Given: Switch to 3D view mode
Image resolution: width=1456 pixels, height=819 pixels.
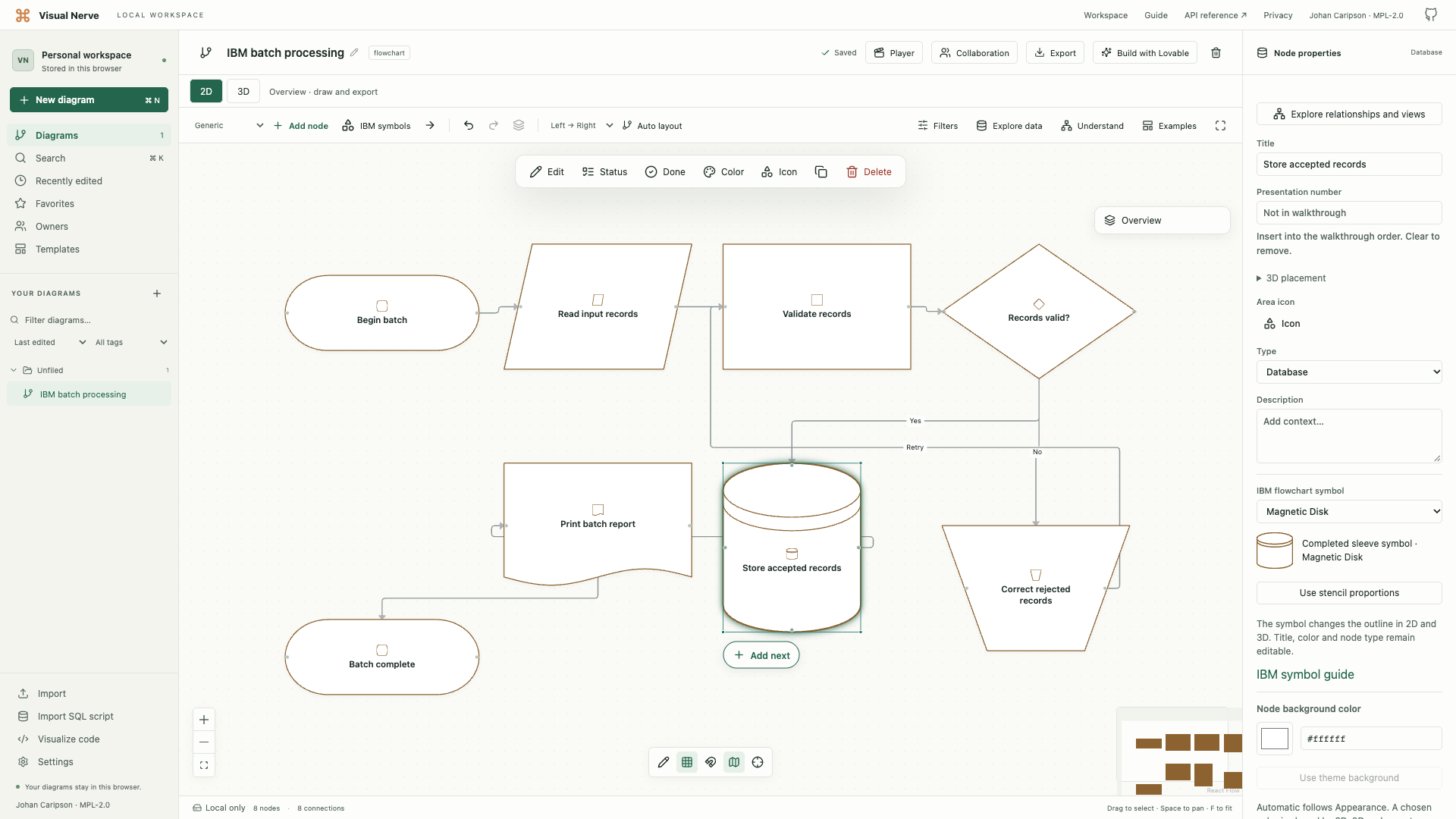Looking at the screenshot, I should pyautogui.click(x=243, y=92).
